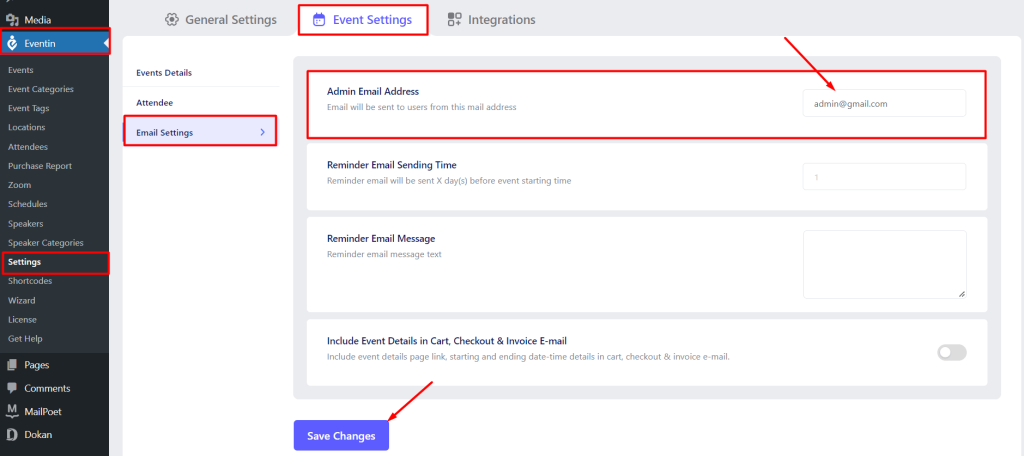The width and height of the screenshot is (1024, 456).
Task: Open Speaker Categories in sidebar
Action: coord(46,242)
